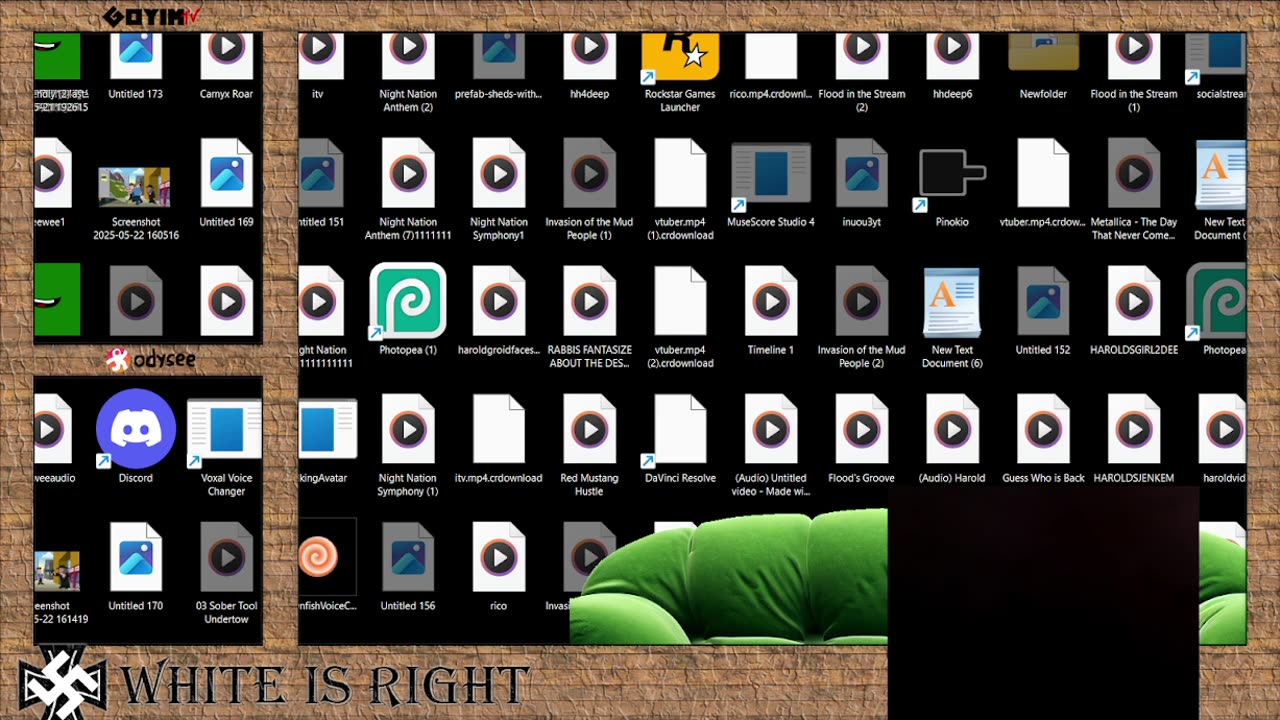Select the Guess Who is Back file
The height and width of the screenshot is (720, 1280).
1043,429
